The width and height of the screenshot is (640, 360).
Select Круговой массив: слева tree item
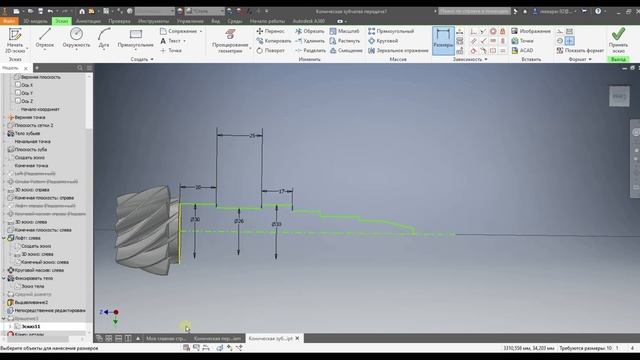(x=39, y=270)
